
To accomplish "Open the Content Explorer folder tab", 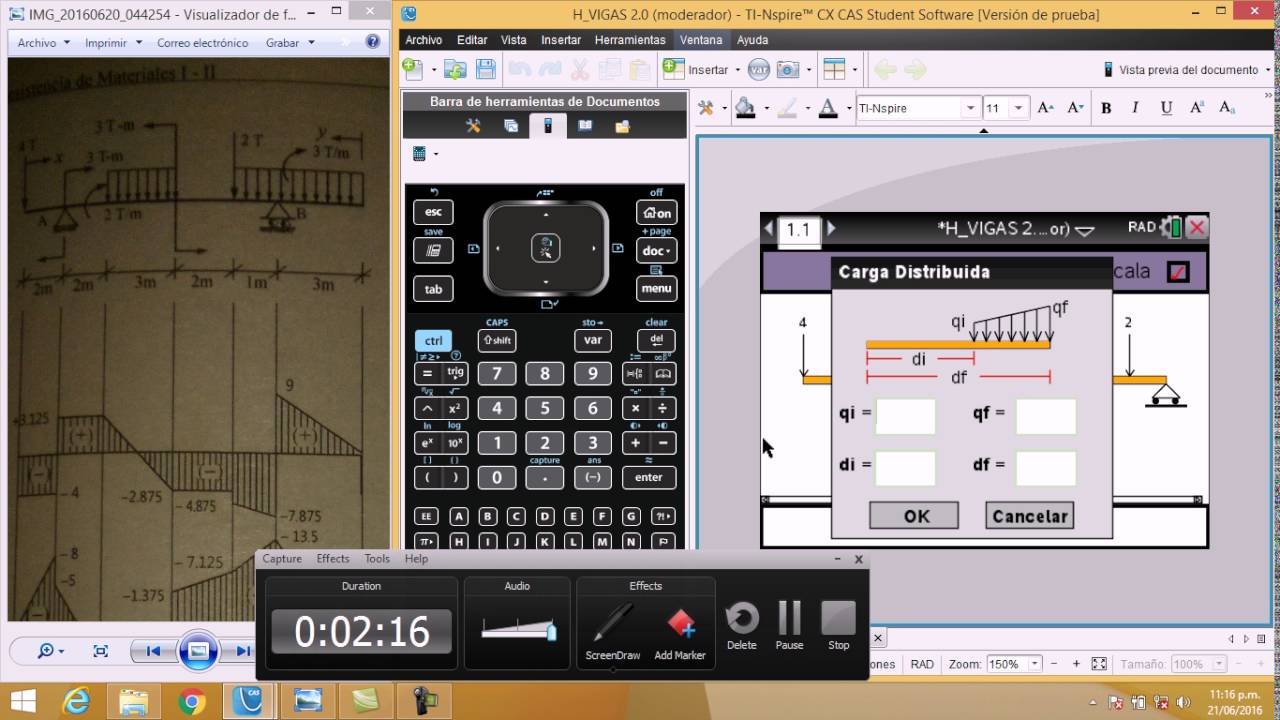I will (622, 126).
